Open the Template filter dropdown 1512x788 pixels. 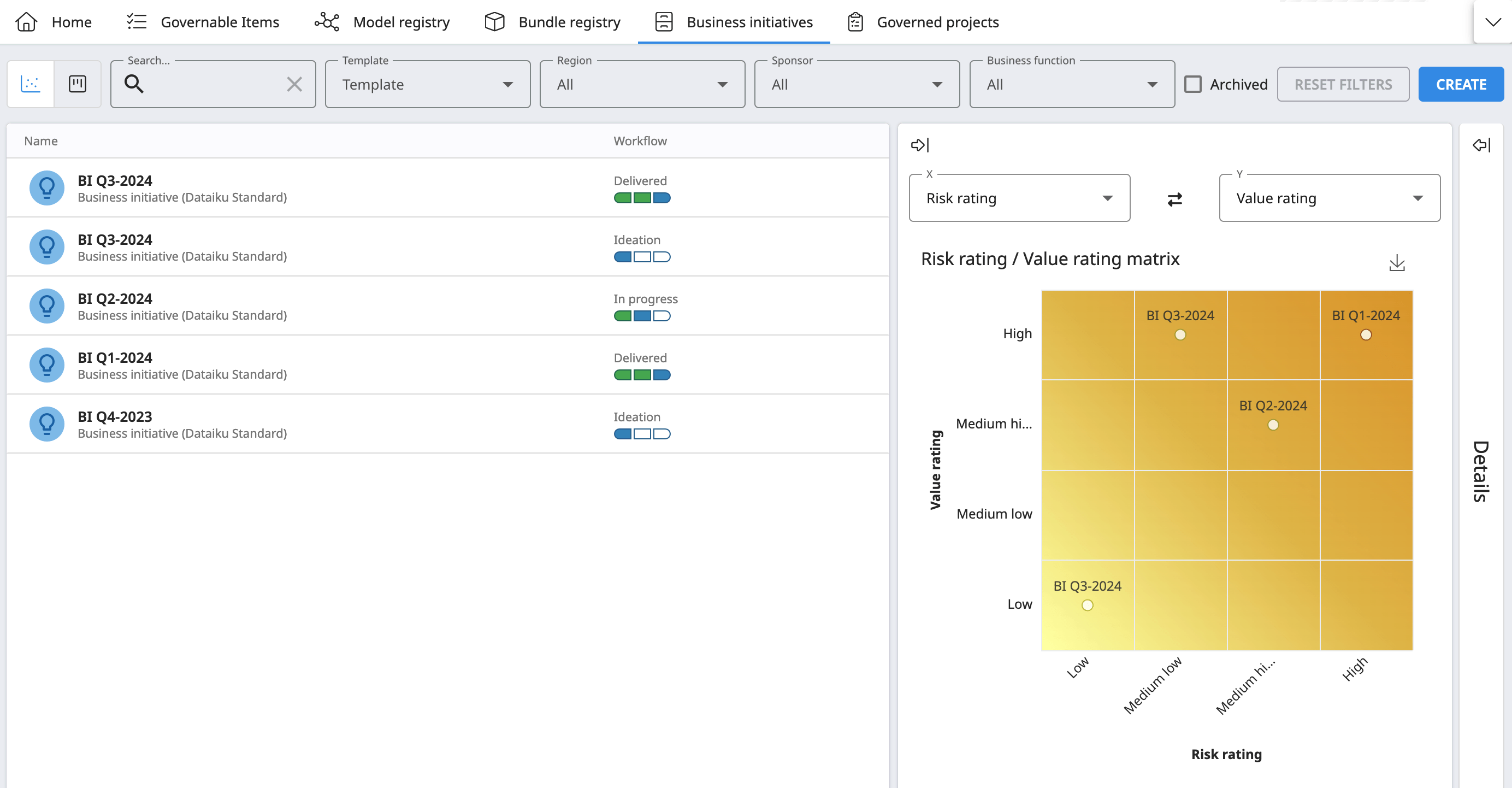428,84
